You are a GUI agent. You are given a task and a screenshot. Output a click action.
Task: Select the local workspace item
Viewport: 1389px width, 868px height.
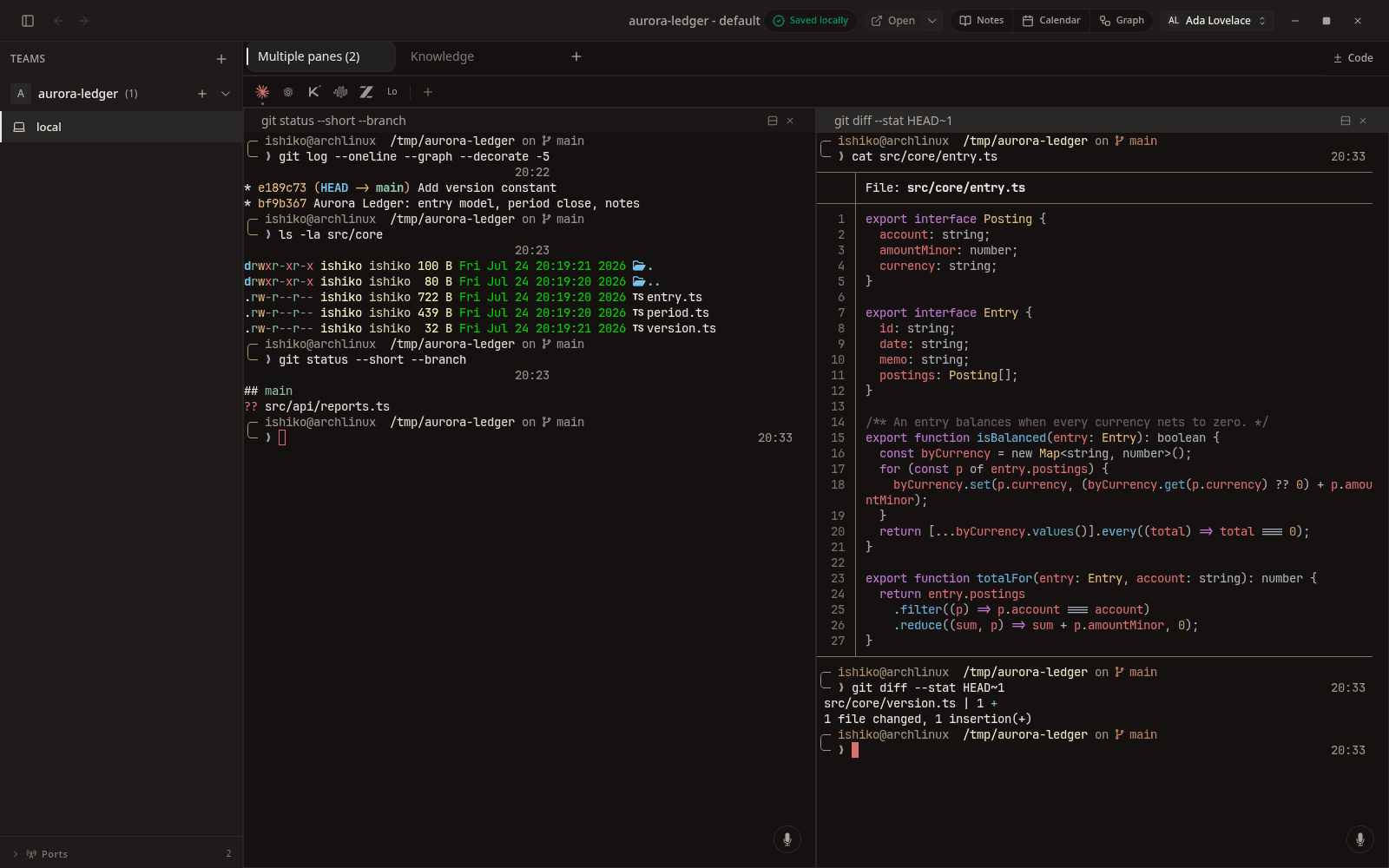(122, 127)
